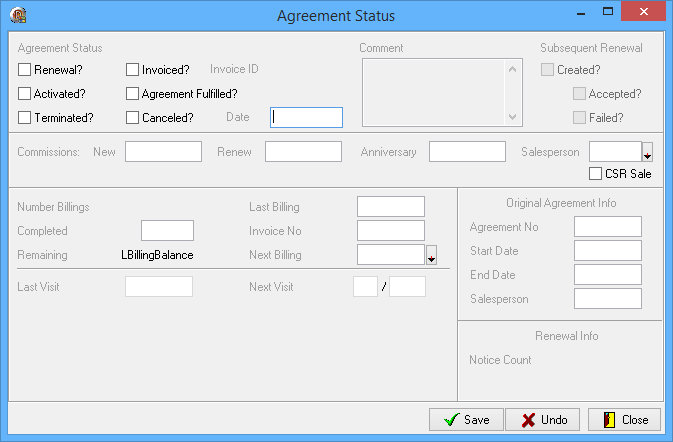Click the Comment scrollbar up arrow
This screenshot has height=442, width=673.
(x=512, y=69)
